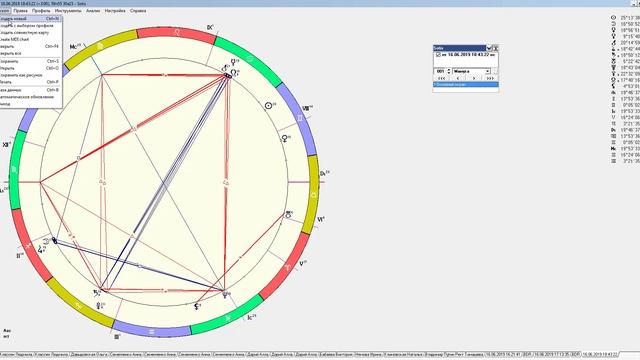Click the Ds descendant label
Image resolution: width=640 pixels, height=360 pixels.
pyautogui.click(x=324, y=173)
